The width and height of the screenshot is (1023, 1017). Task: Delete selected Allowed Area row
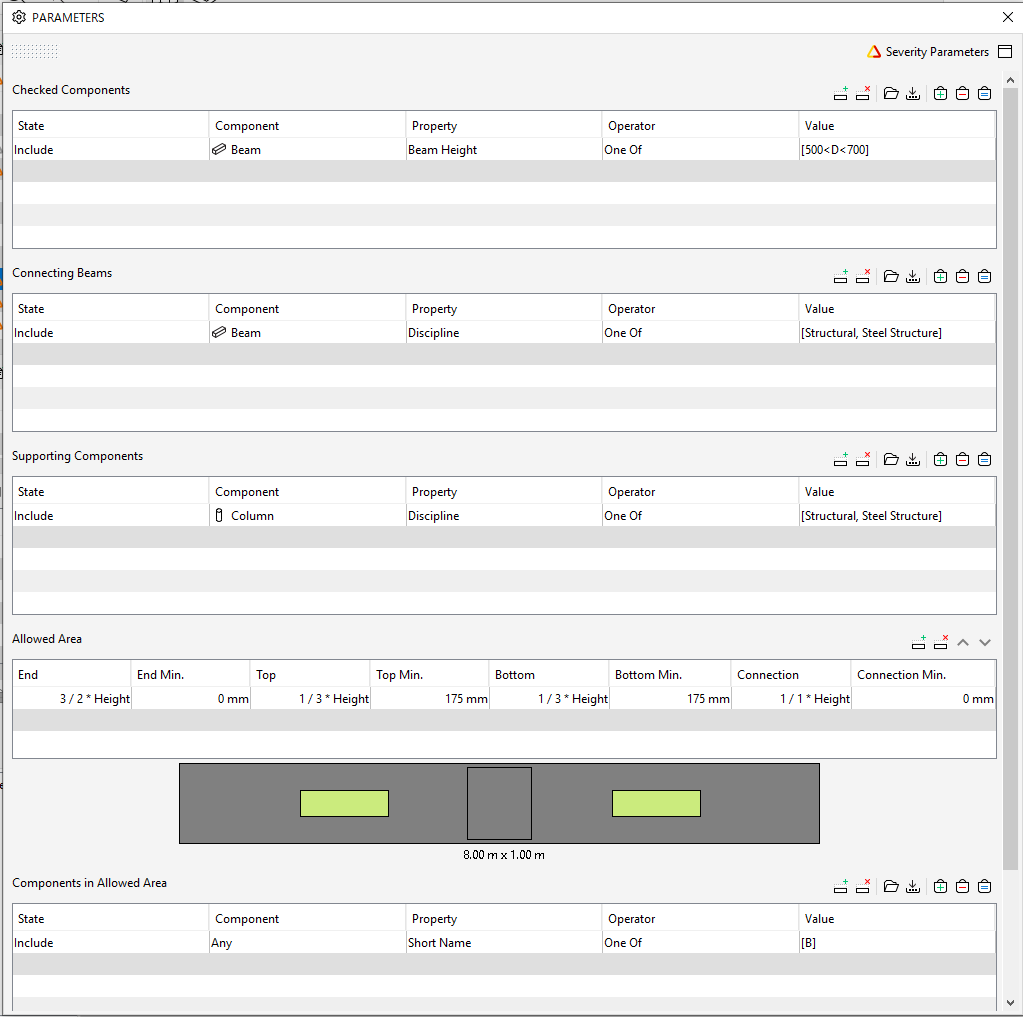[941, 643]
